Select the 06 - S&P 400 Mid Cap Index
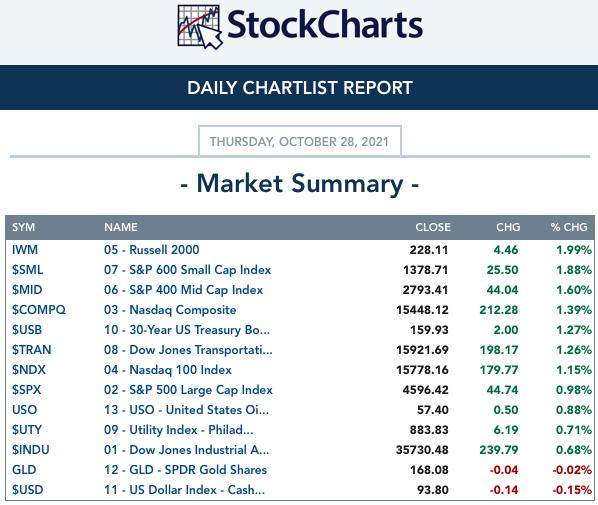 183,290
